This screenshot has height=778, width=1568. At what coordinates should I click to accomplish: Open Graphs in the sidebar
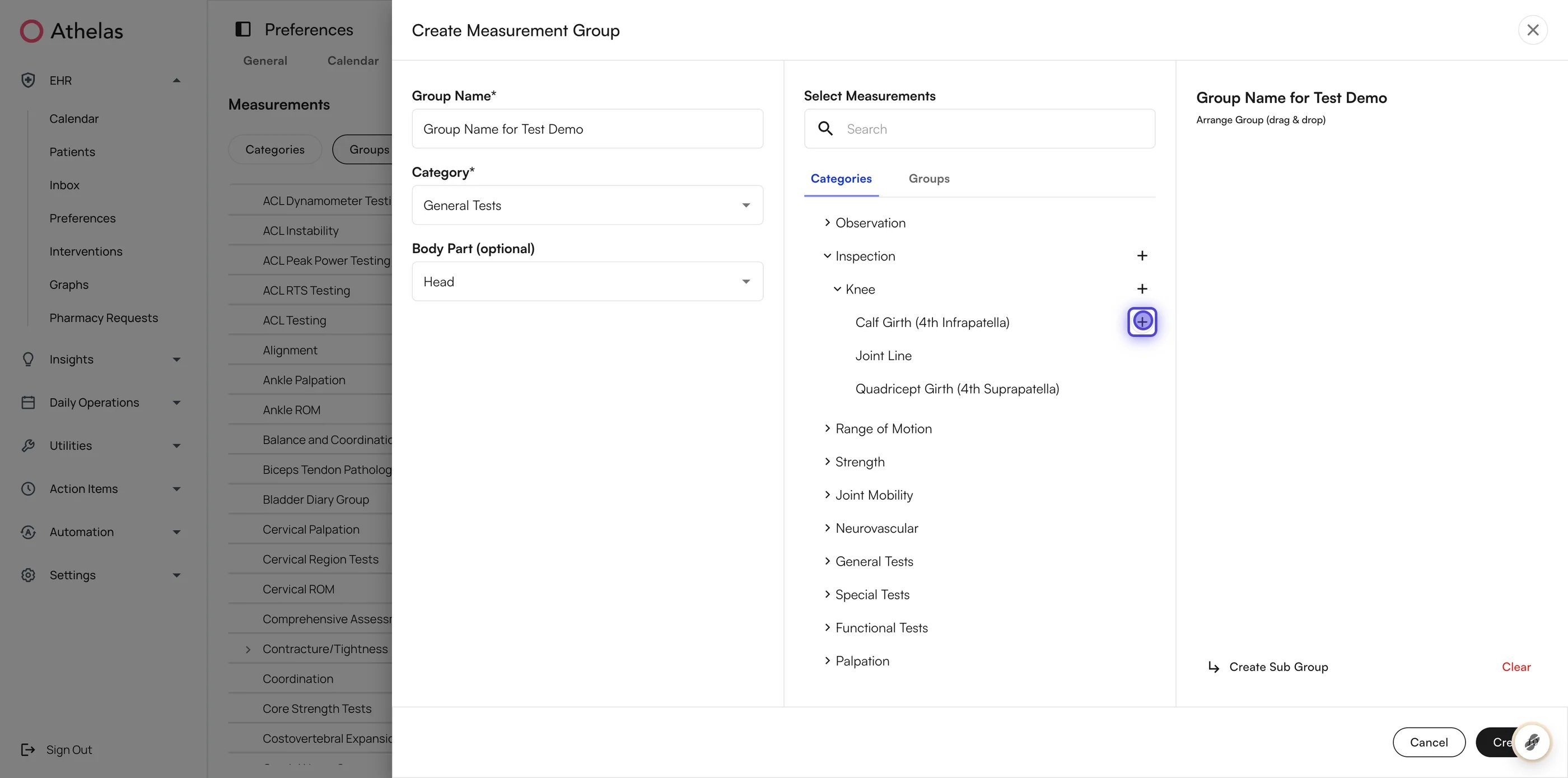point(69,285)
